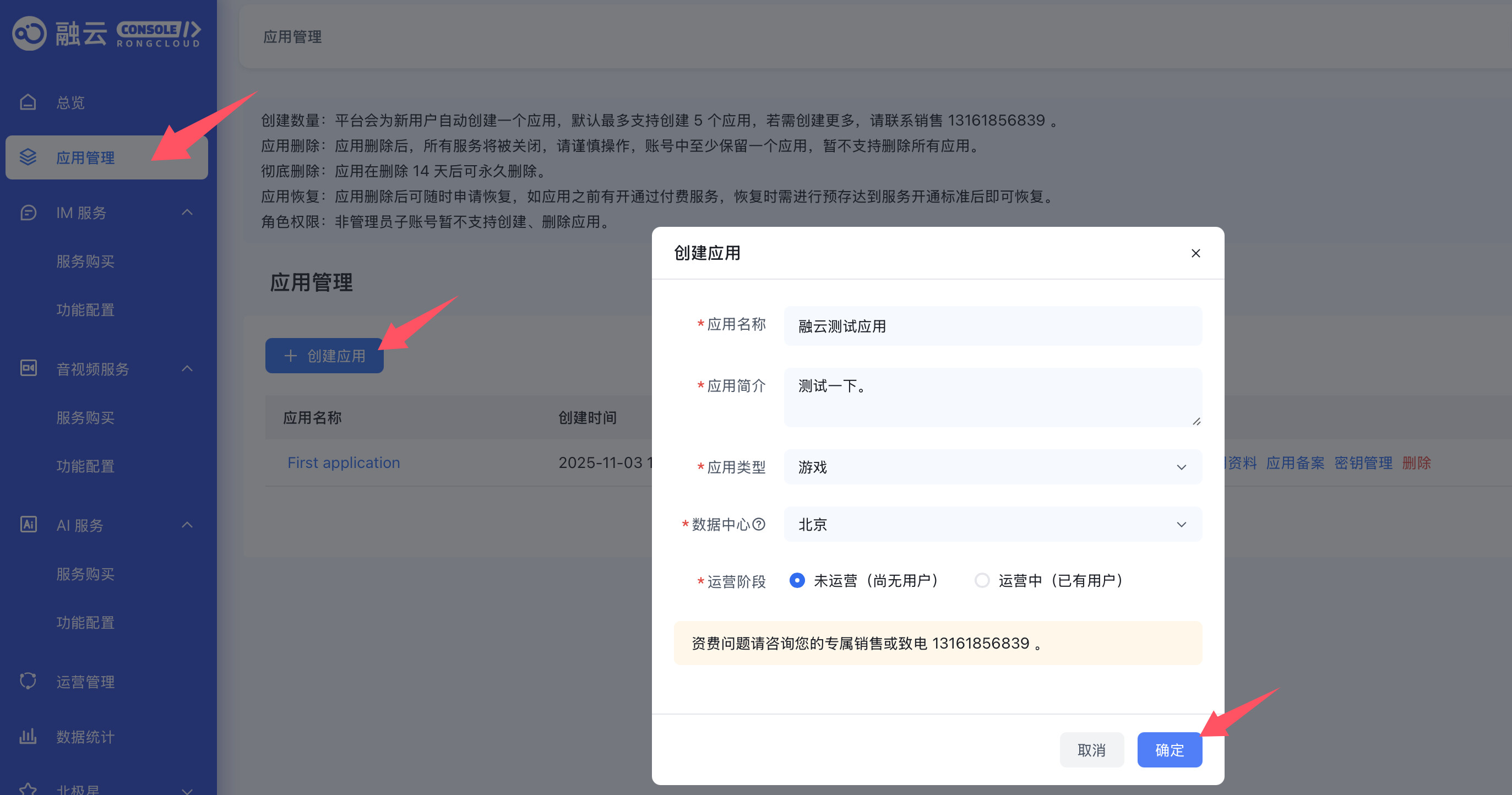Click the 数据统计 bar chart icon

(28, 736)
